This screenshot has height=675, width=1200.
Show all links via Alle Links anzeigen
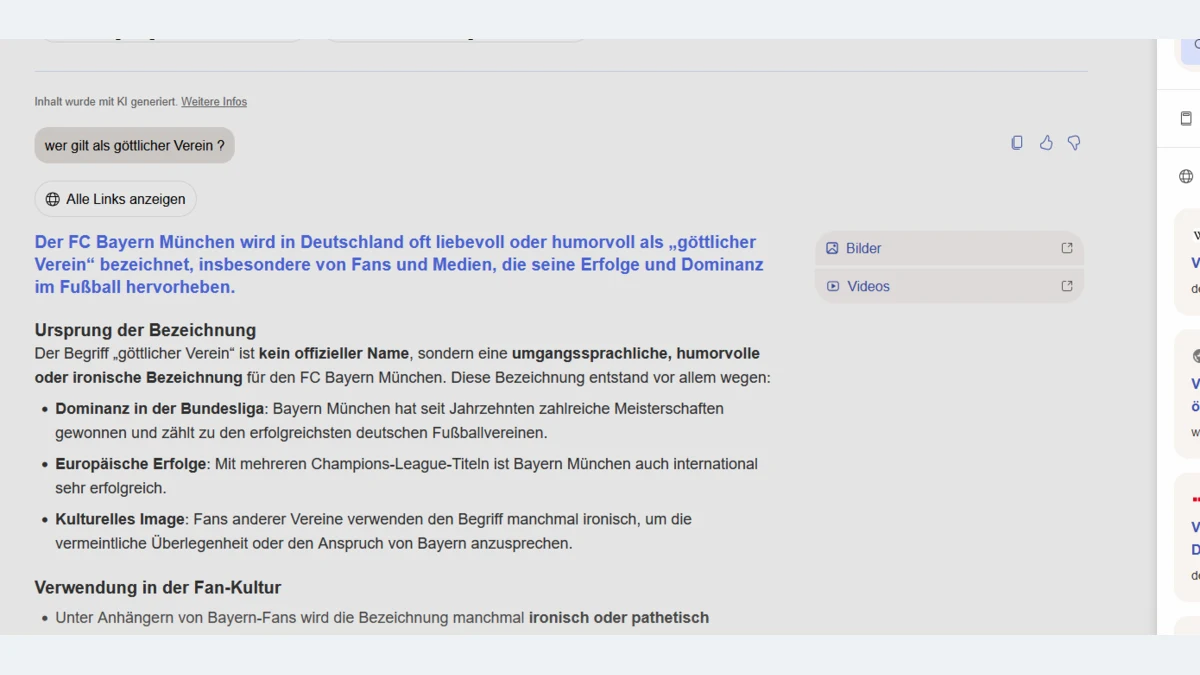(116, 199)
